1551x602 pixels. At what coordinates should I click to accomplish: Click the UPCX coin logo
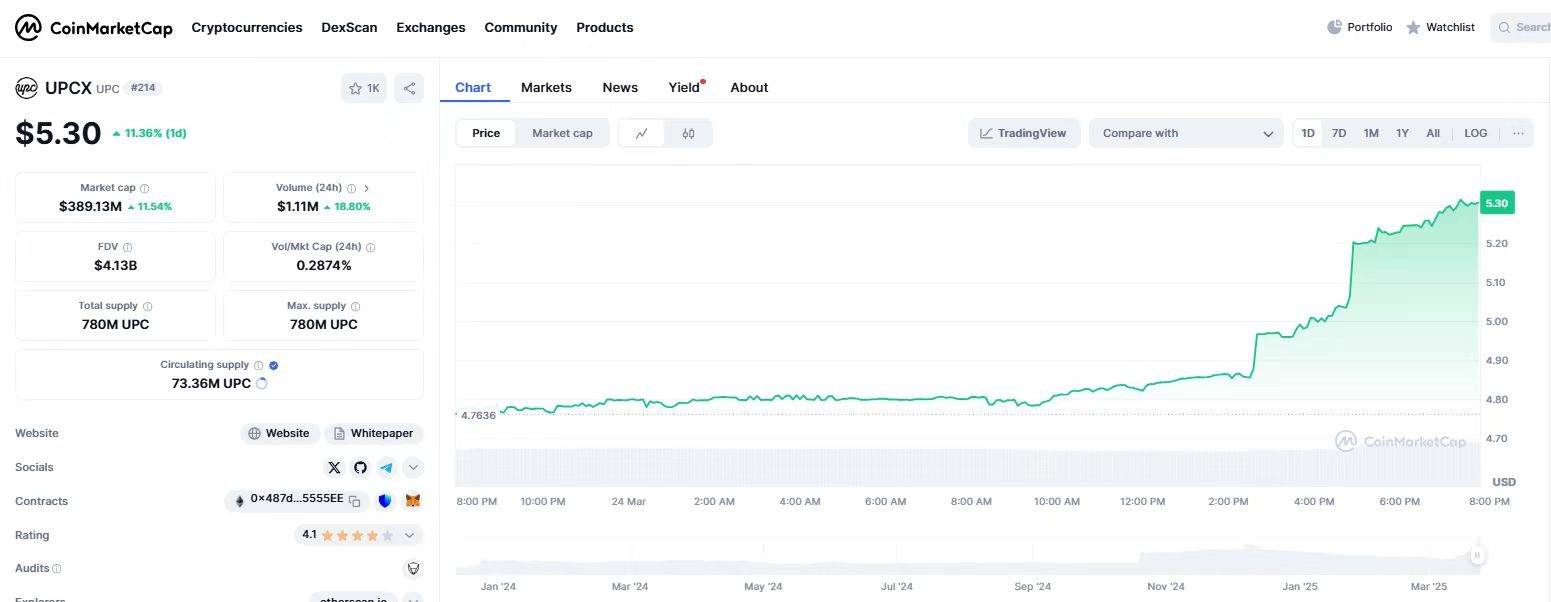26,88
